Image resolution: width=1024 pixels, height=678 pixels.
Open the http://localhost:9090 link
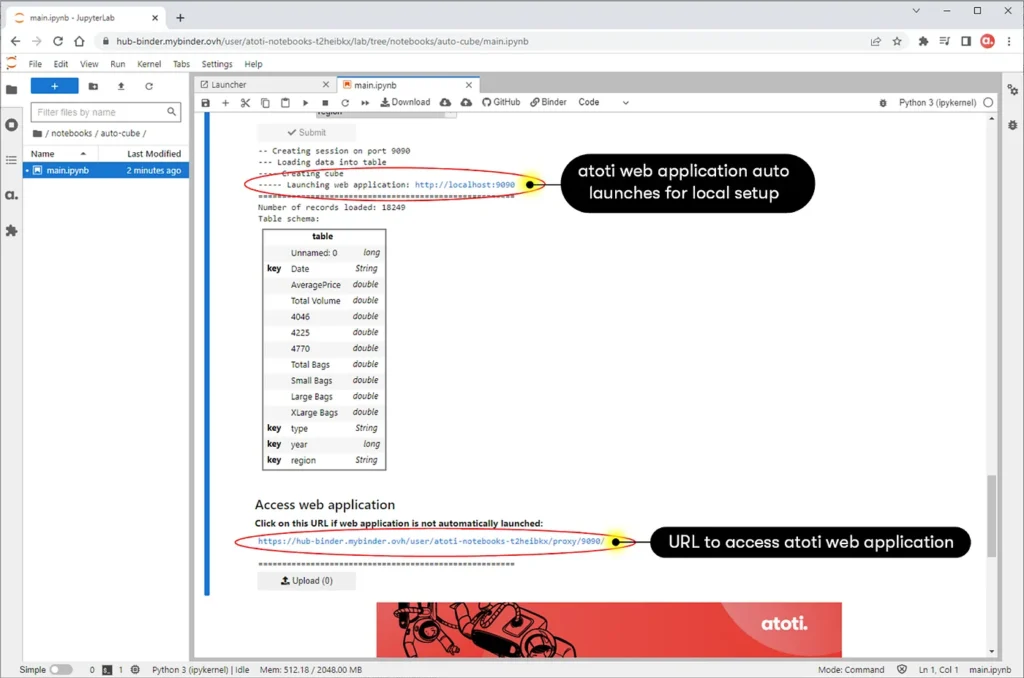coord(464,185)
